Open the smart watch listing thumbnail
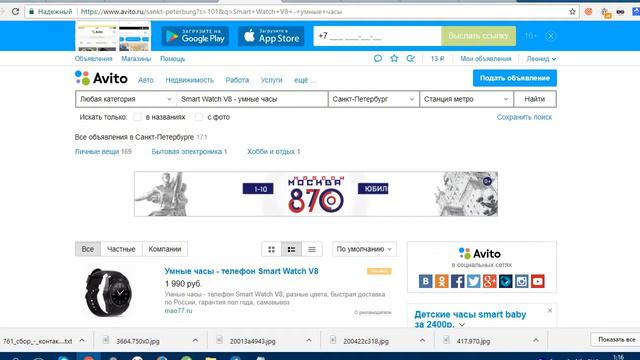Viewport: 640px width, 360px height. tap(109, 292)
